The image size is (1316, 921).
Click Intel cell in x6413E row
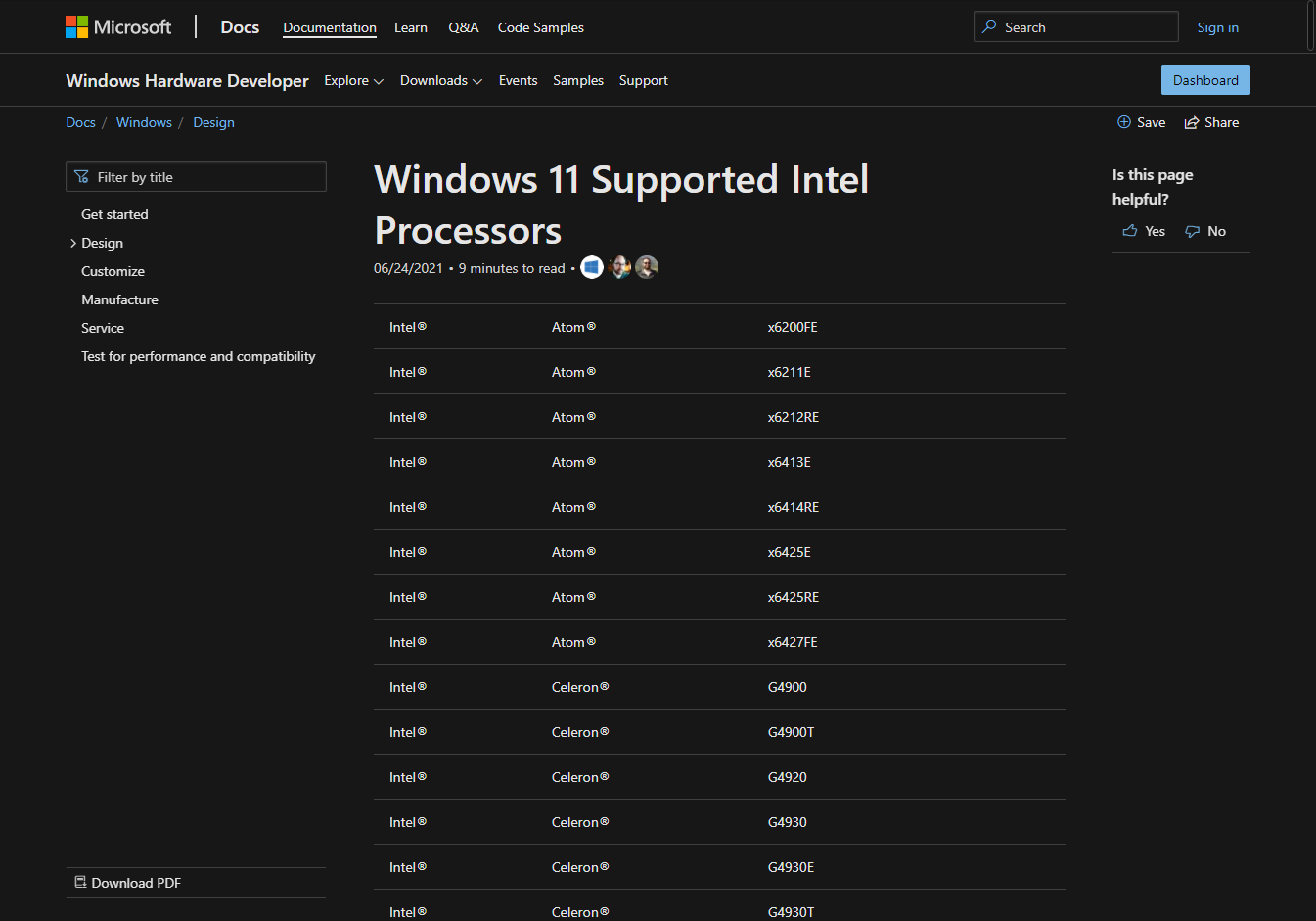[x=408, y=462]
